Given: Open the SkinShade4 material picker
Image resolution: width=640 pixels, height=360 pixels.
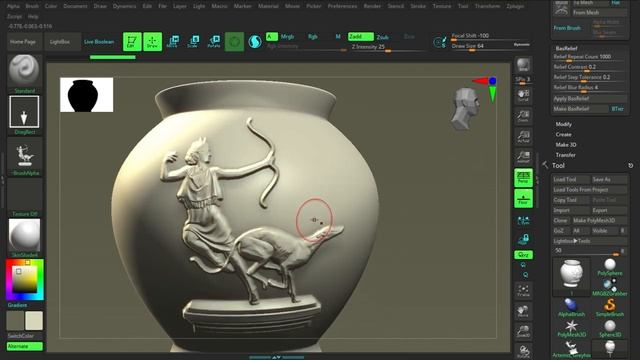Looking at the screenshot, I should 24,235.
